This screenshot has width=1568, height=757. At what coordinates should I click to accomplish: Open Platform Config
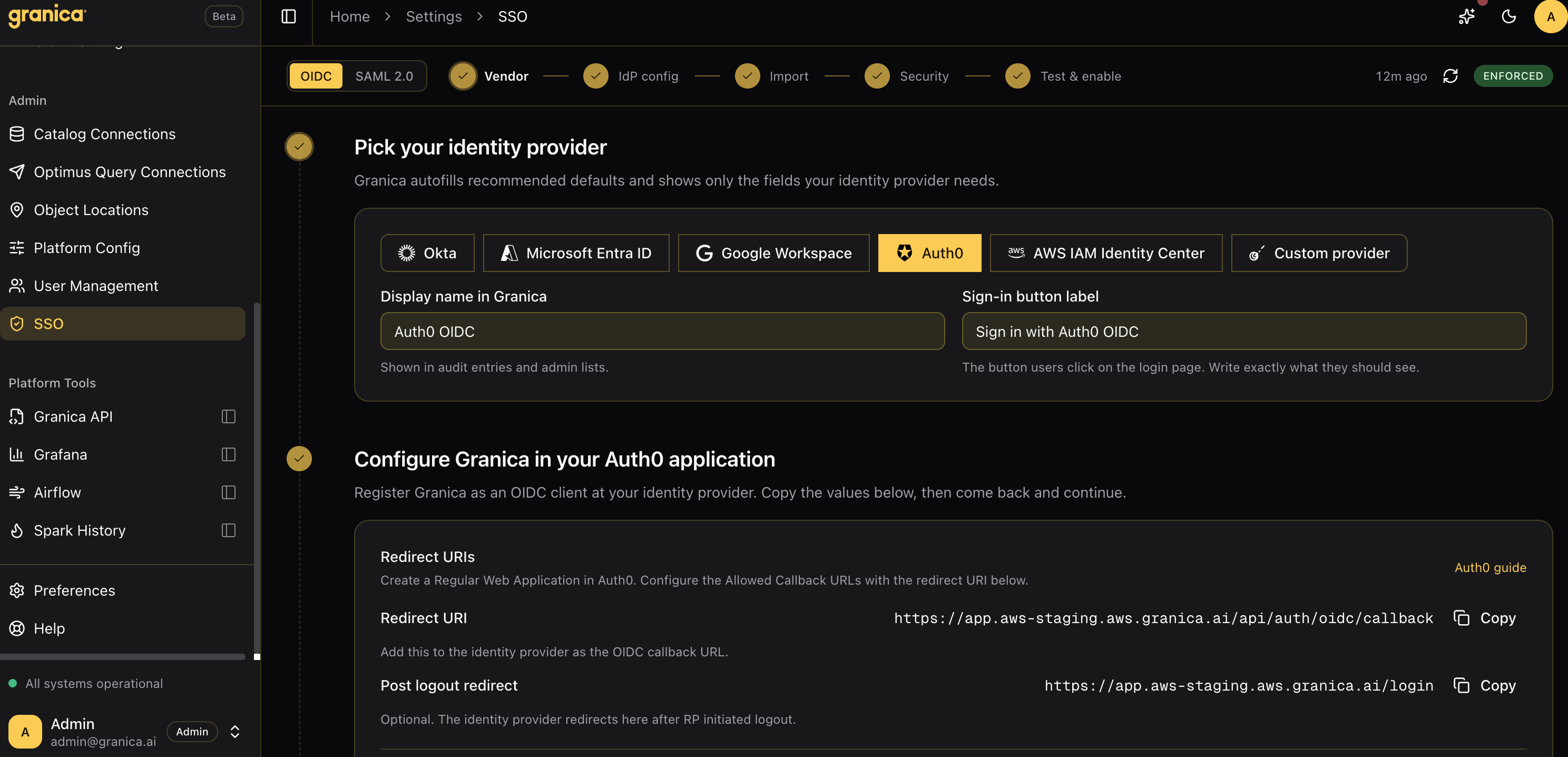(122, 248)
